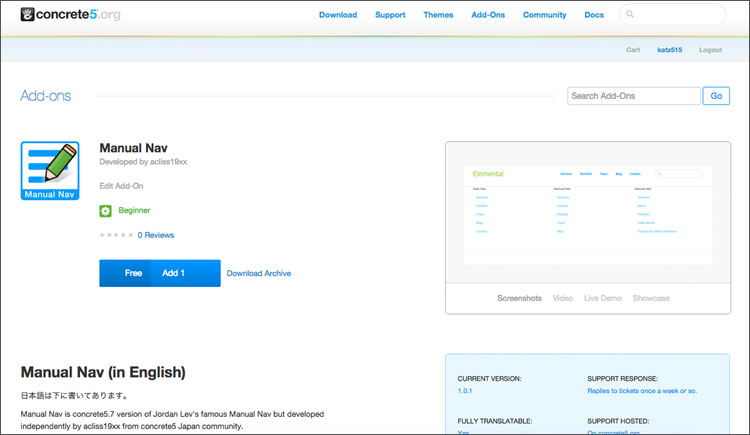Open the Add-Ons navigation item
This screenshot has width=750, height=435.
488,15
